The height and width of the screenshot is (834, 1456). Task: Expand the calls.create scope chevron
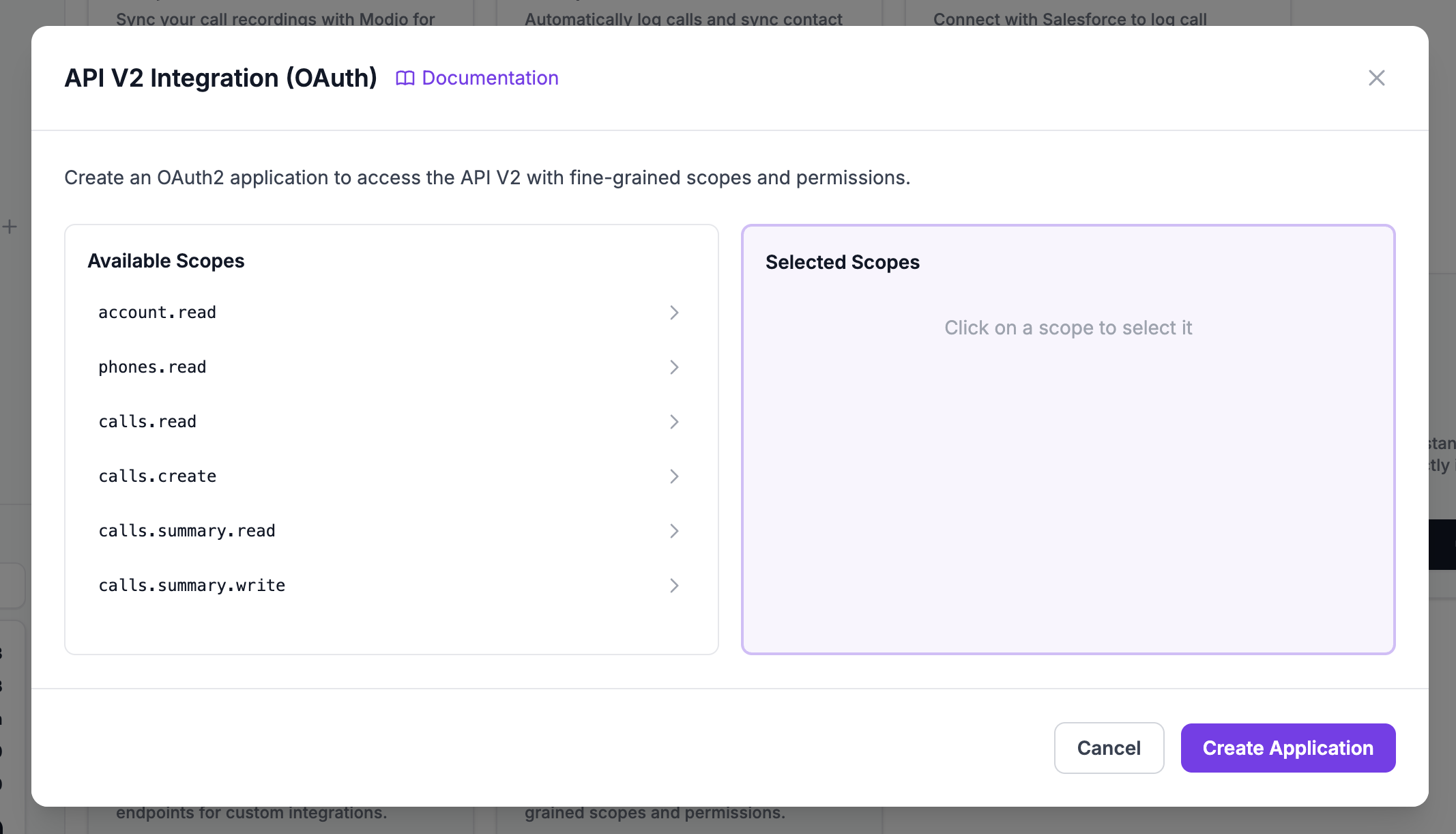click(x=675, y=476)
